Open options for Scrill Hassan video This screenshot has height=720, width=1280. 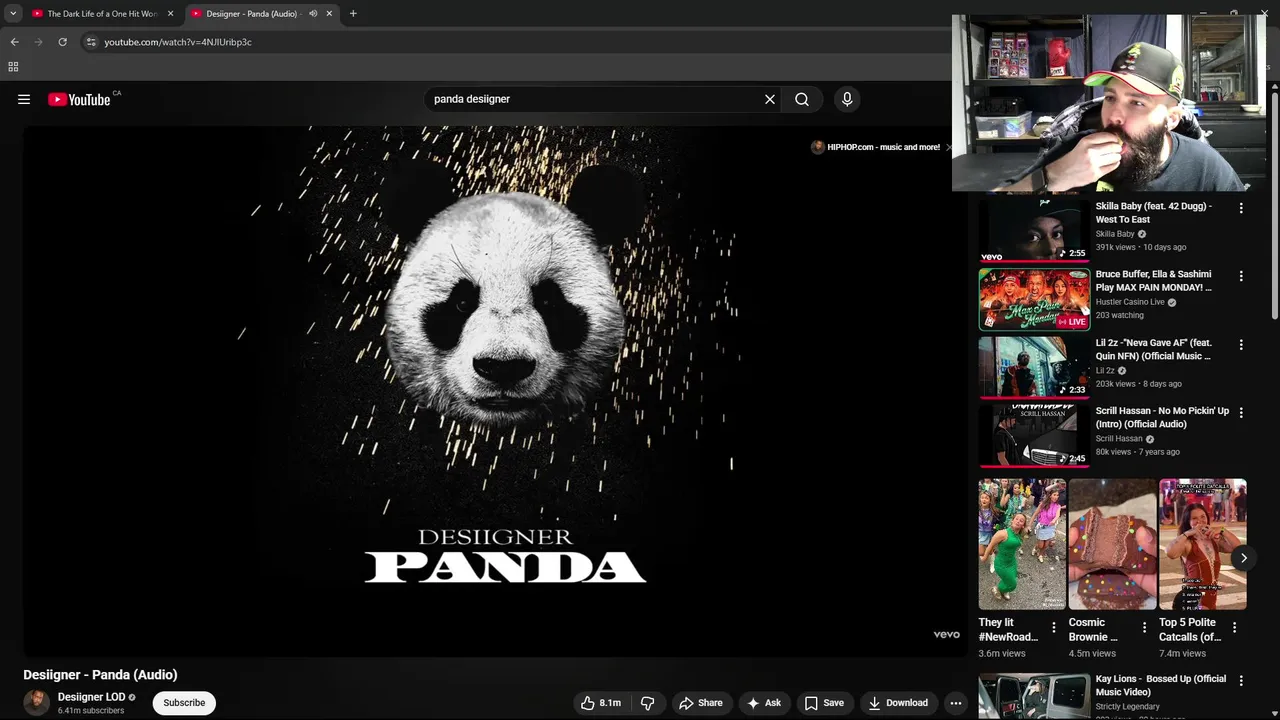(x=1241, y=412)
